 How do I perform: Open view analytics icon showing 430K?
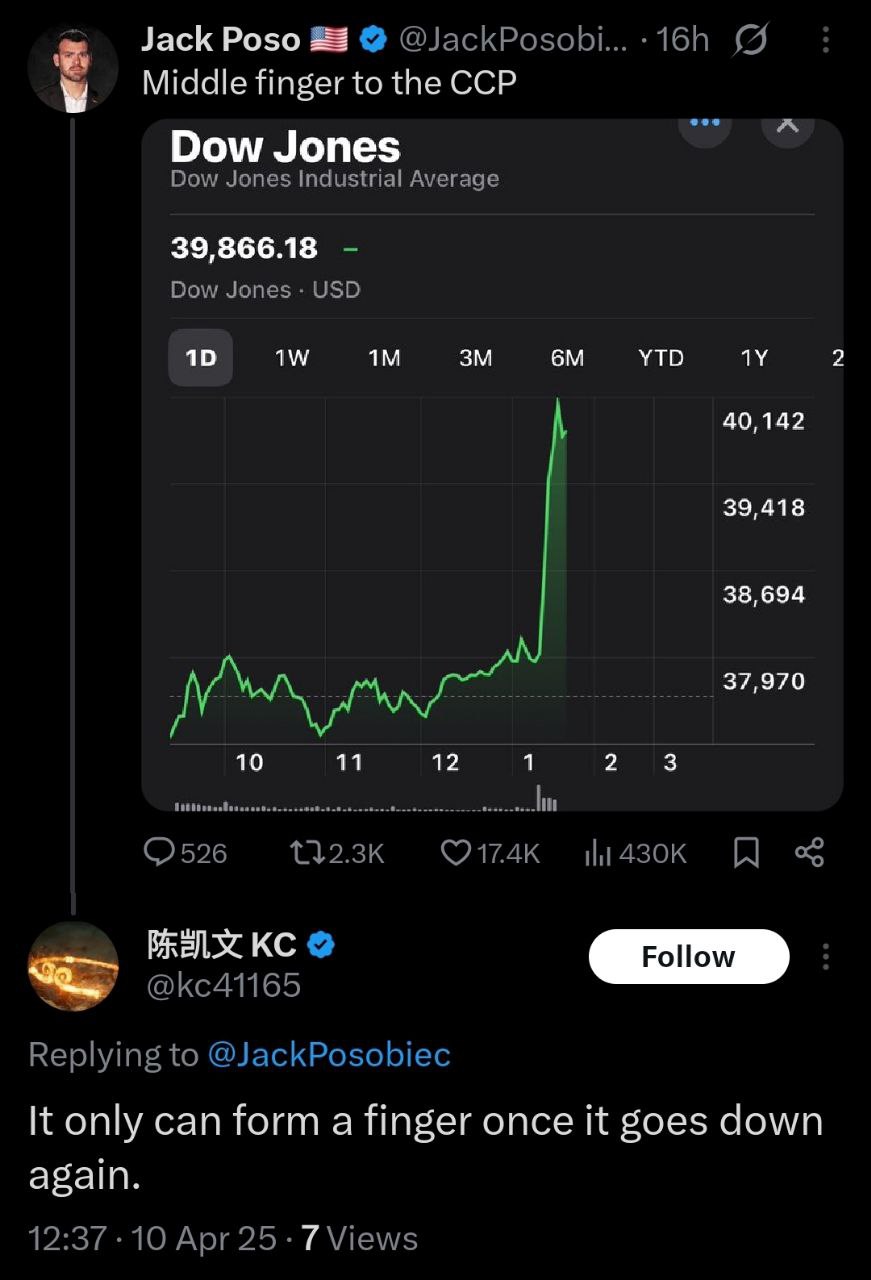coord(597,852)
